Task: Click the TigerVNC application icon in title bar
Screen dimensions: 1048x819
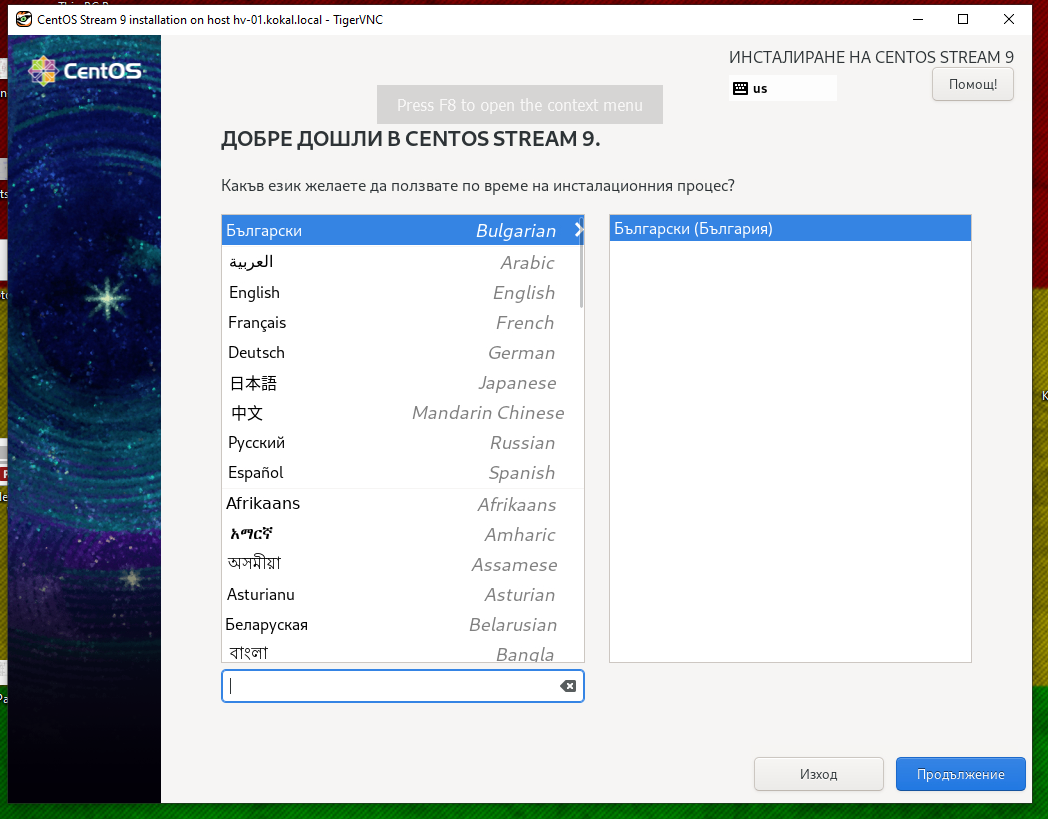Action: [23, 19]
